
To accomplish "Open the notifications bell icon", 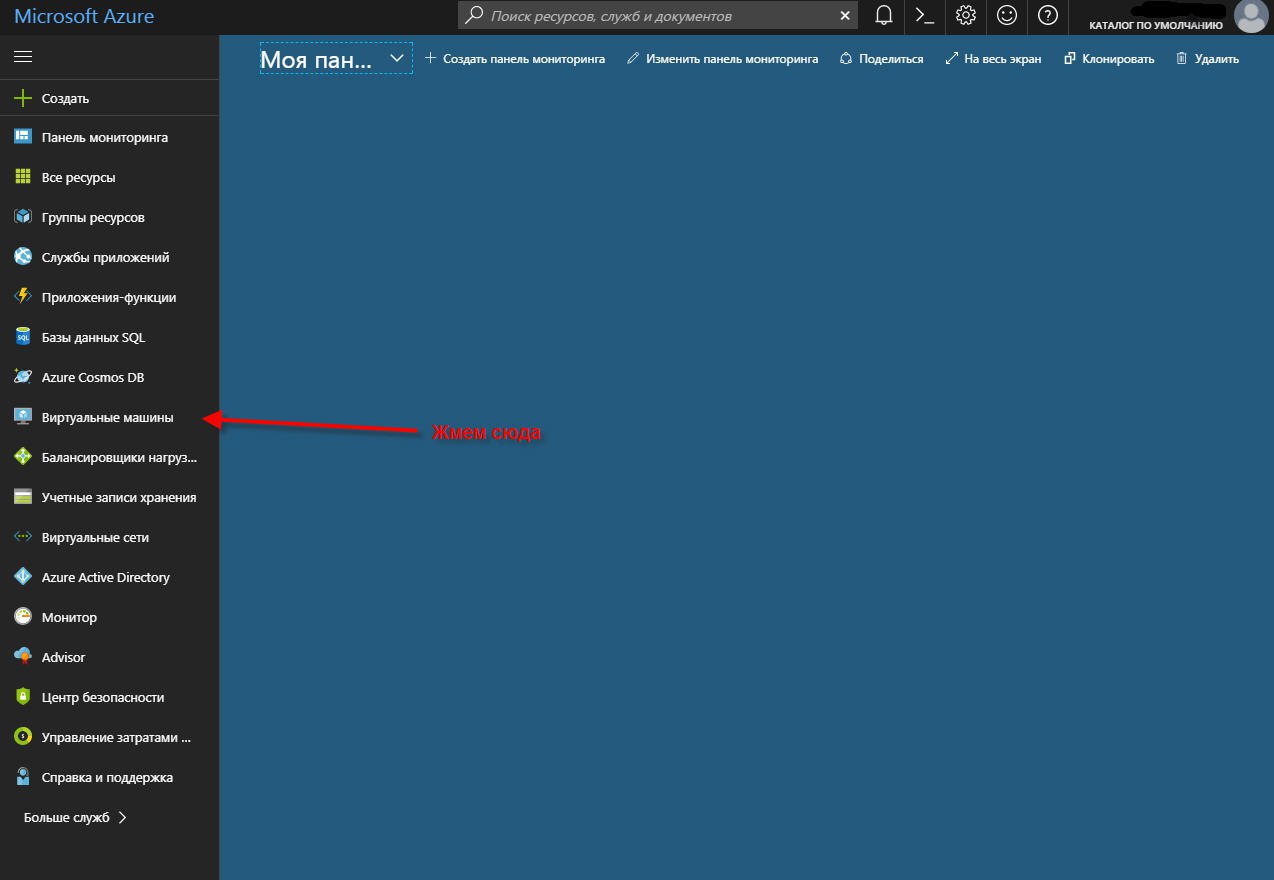I will tap(883, 16).
